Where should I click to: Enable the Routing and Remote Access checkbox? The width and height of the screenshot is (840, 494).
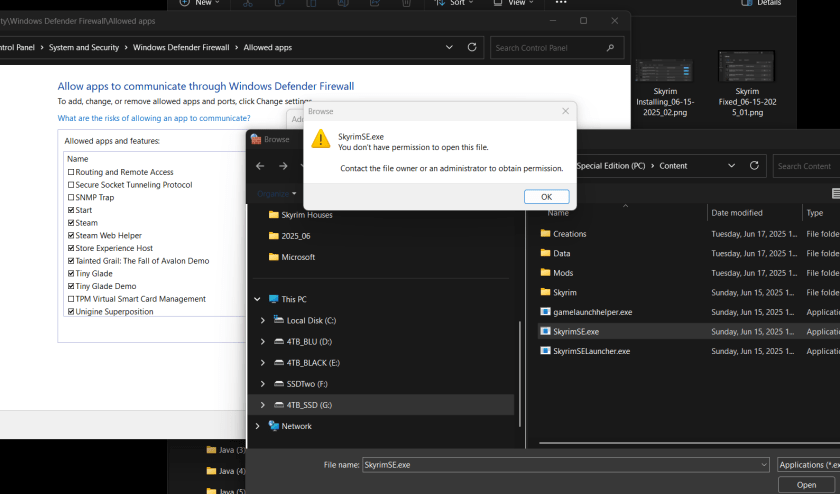71,172
